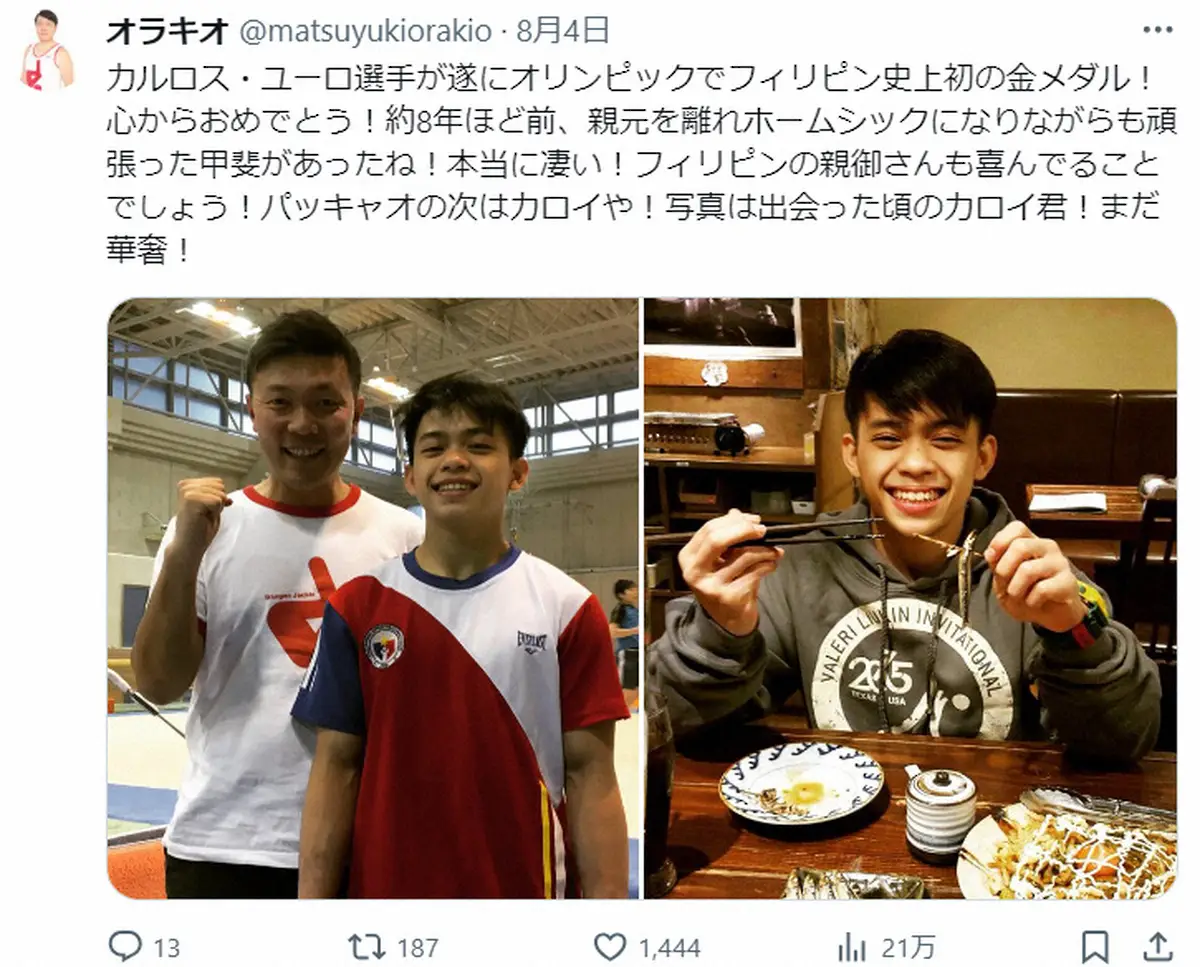Open the right restaurant photo

tap(910, 598)
